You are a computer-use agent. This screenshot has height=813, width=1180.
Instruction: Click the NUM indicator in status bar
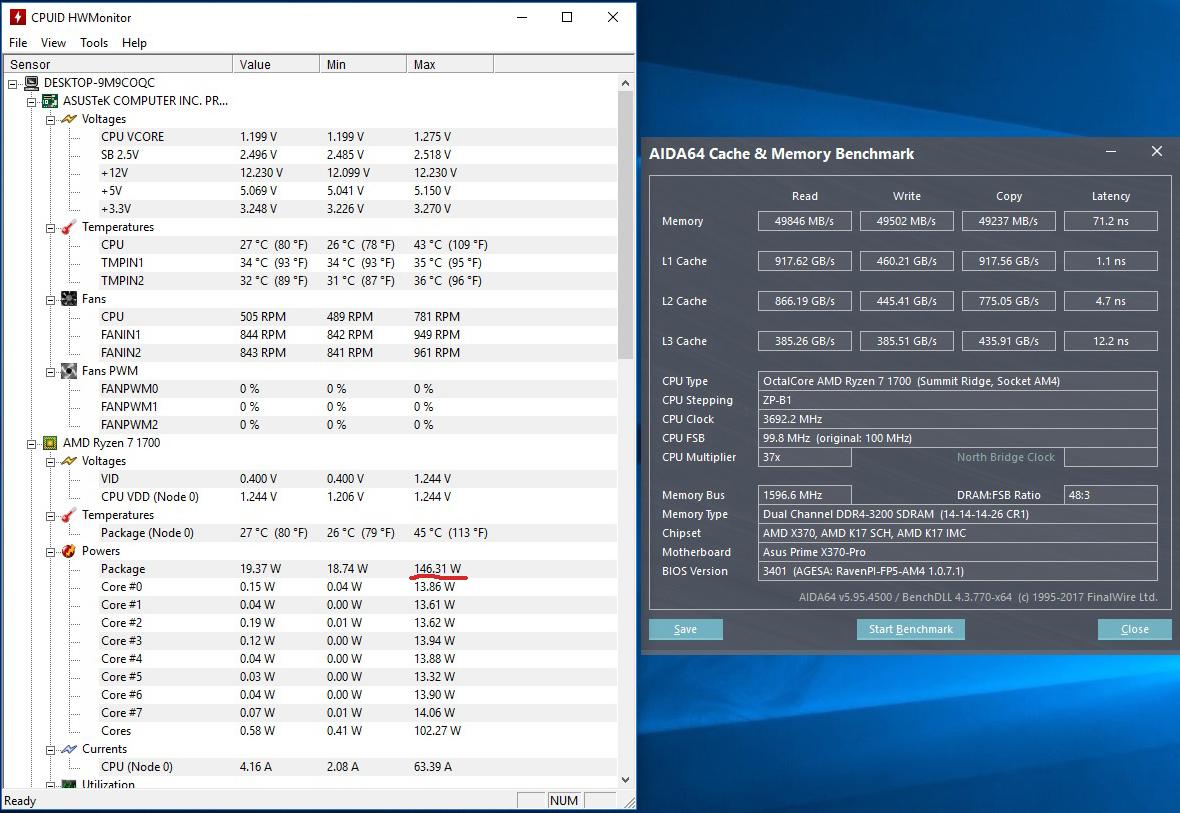pos(564,800)
